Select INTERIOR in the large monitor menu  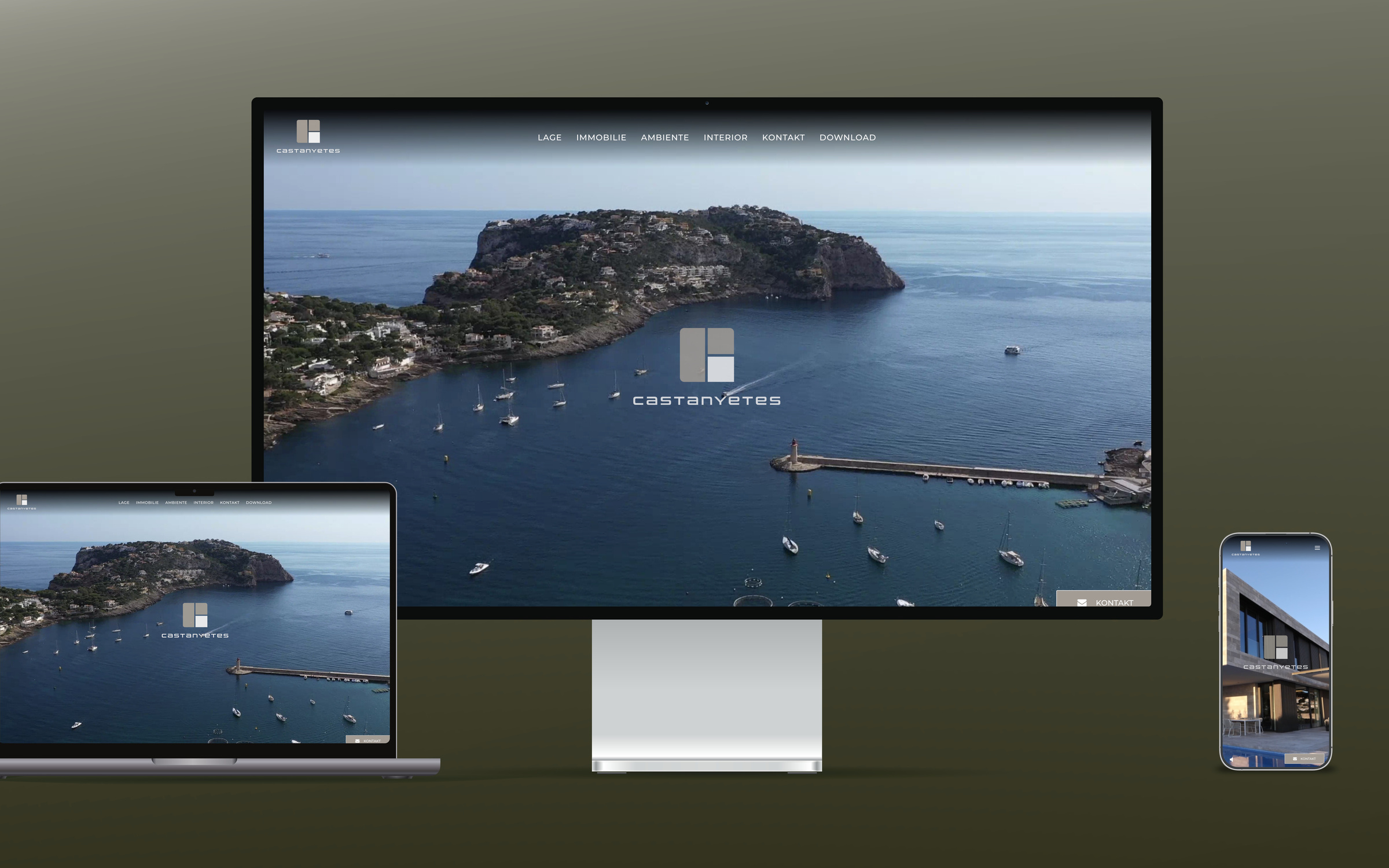pyautogui.click(x=725, y=138)
